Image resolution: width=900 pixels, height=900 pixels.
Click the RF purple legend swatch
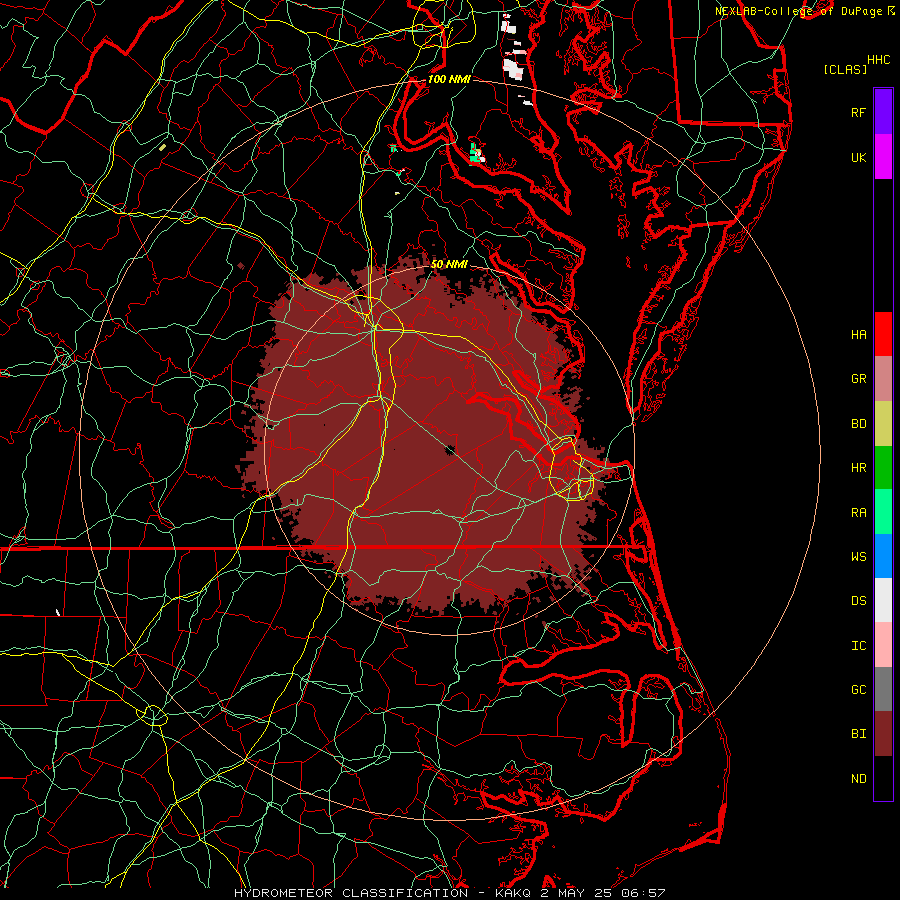(883, 112)
